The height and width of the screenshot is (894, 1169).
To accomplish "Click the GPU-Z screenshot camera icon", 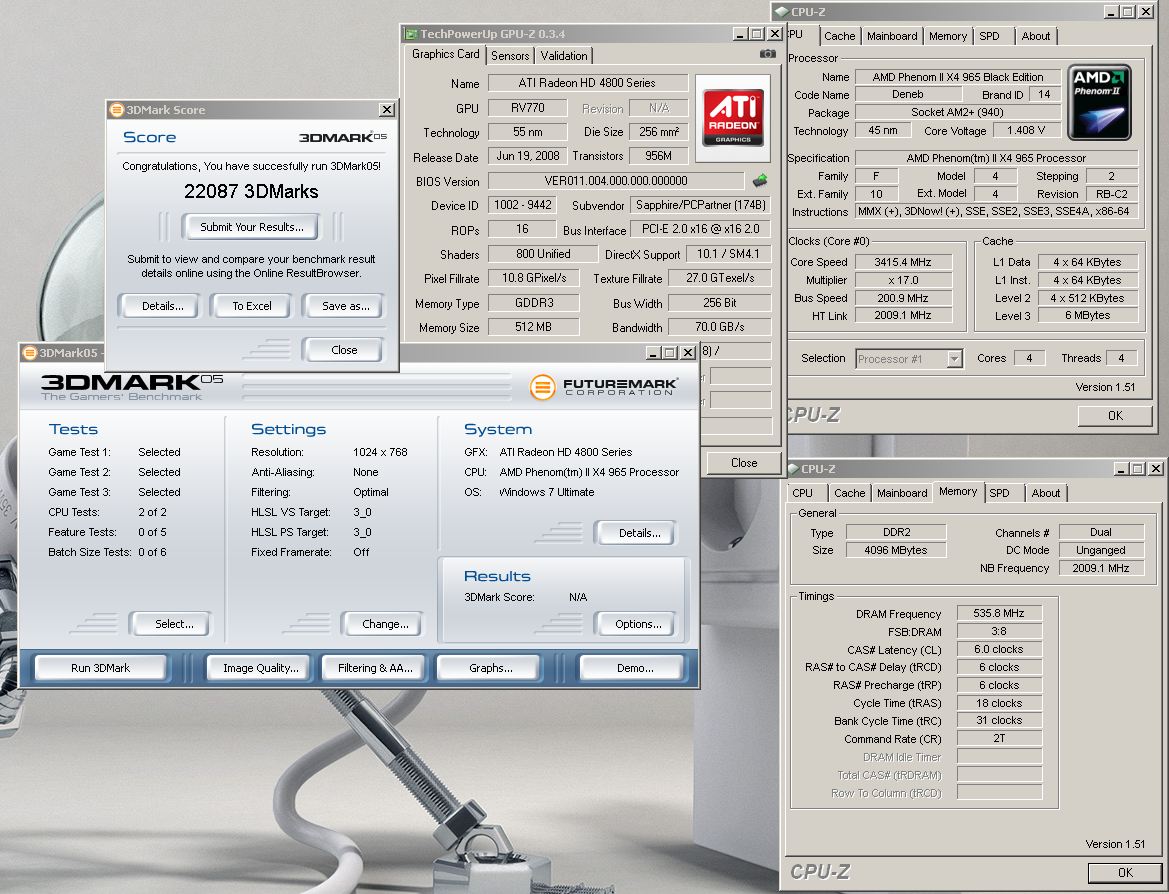I will point(767,54).
